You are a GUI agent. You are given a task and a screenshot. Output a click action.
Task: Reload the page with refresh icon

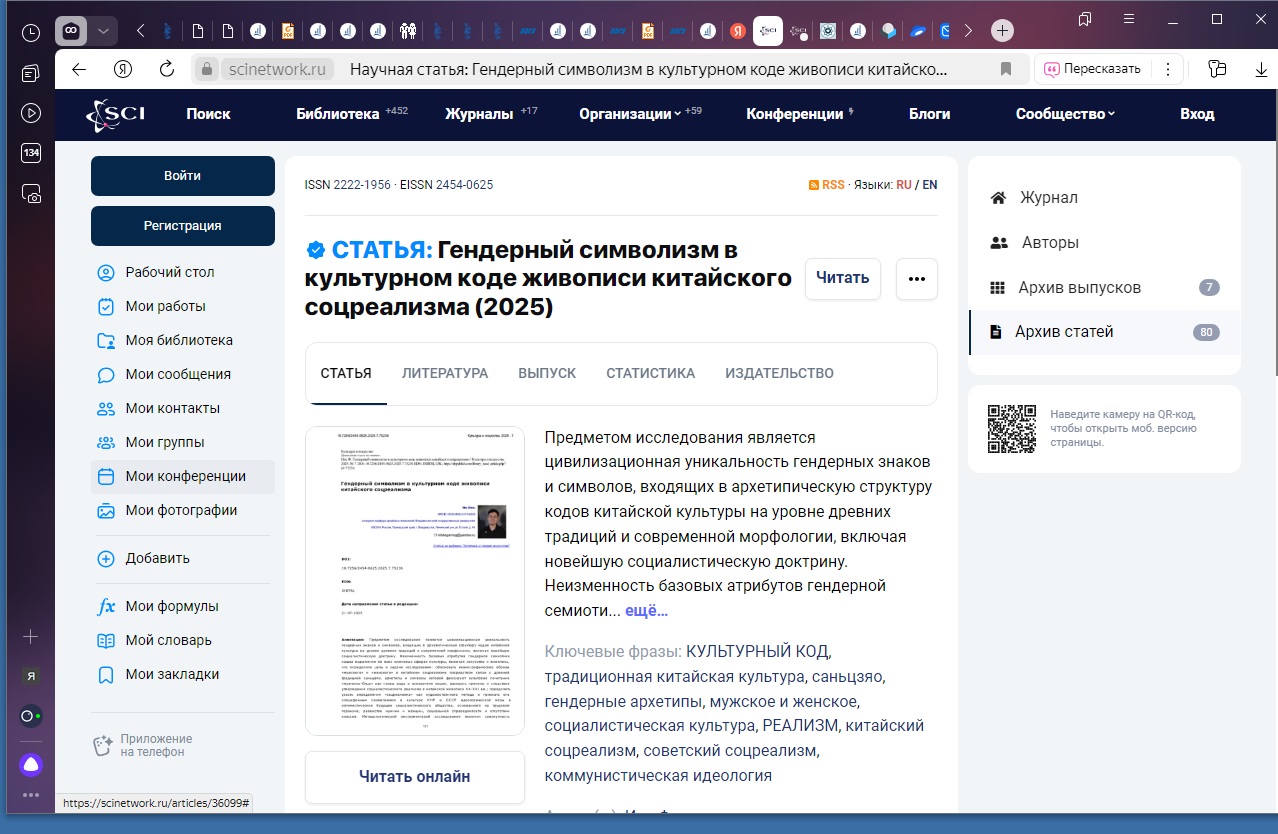pyautogui.click(x=167, y=69)
